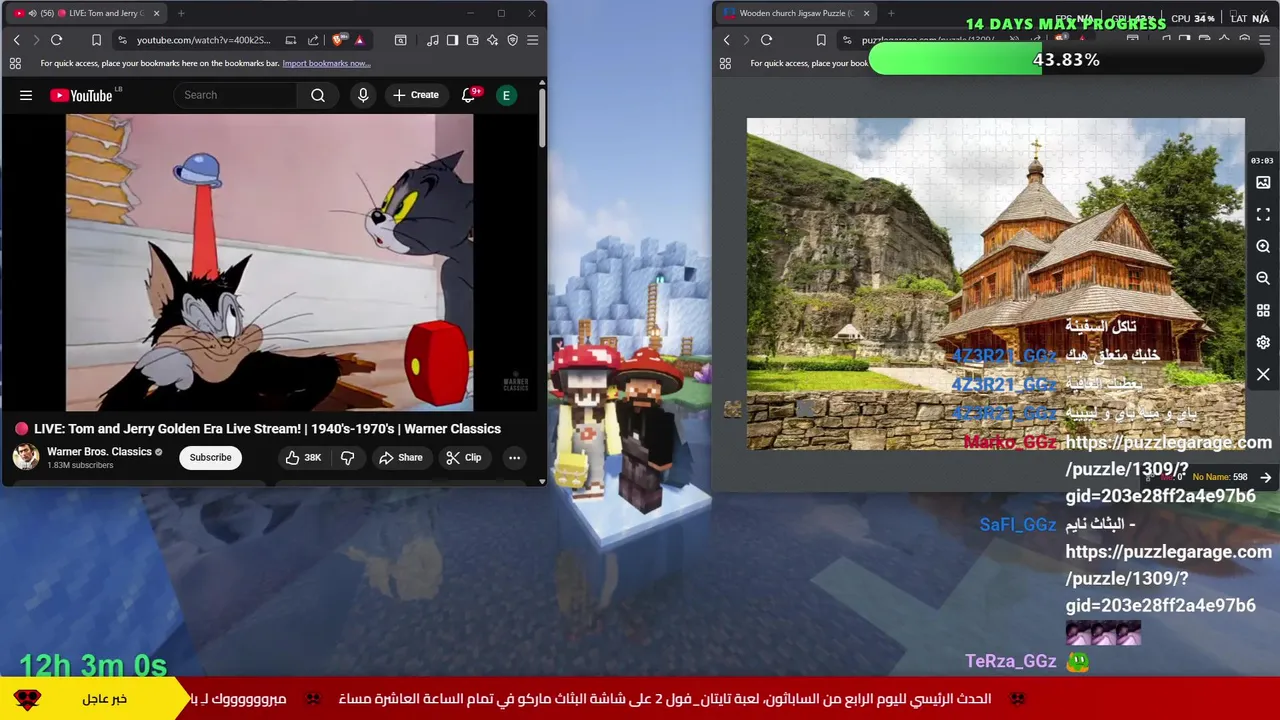Open YouTube notifications bell
Screen dimensions: 1280x720
pyautogui.click(x=468, y=95)
